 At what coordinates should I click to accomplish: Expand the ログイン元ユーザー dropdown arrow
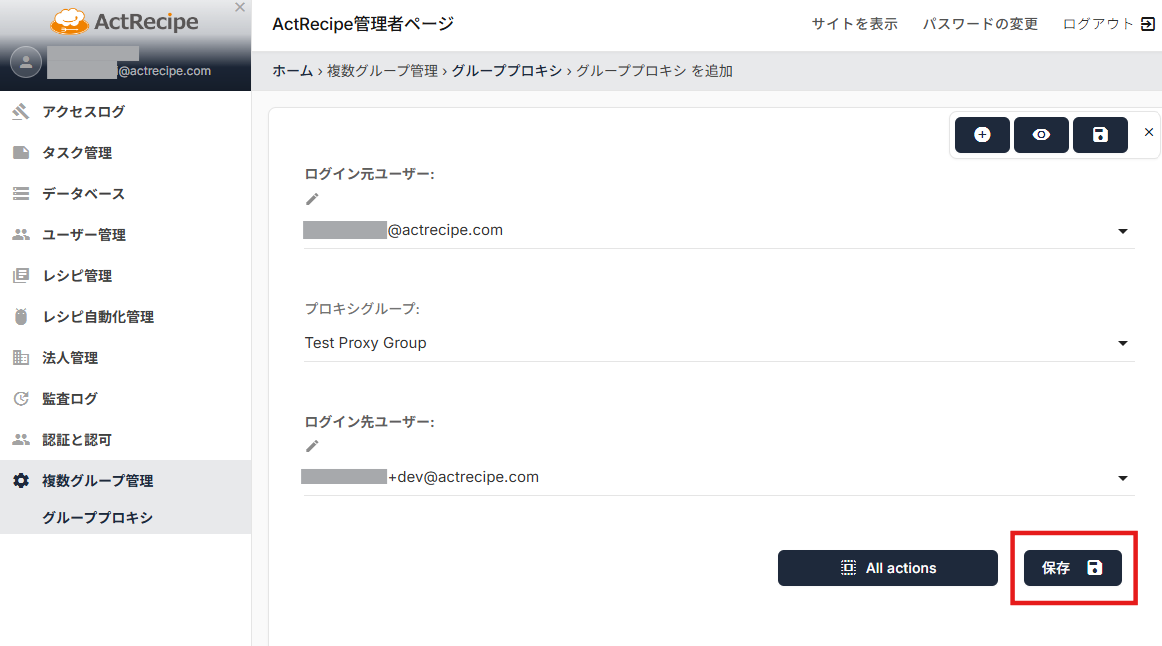(x=1123, y=231)
